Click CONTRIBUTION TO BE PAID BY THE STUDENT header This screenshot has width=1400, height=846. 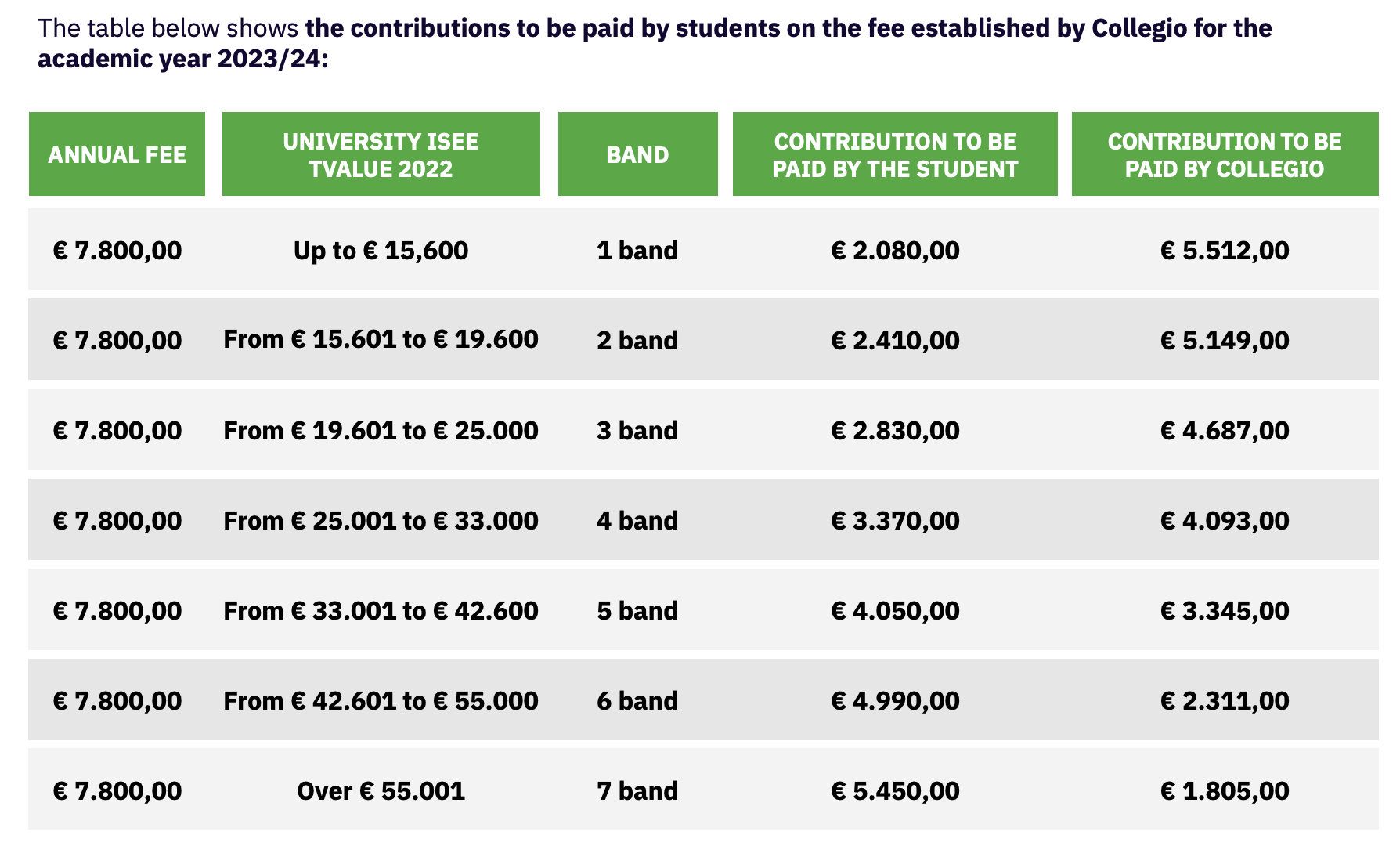[x=895, y=154]
